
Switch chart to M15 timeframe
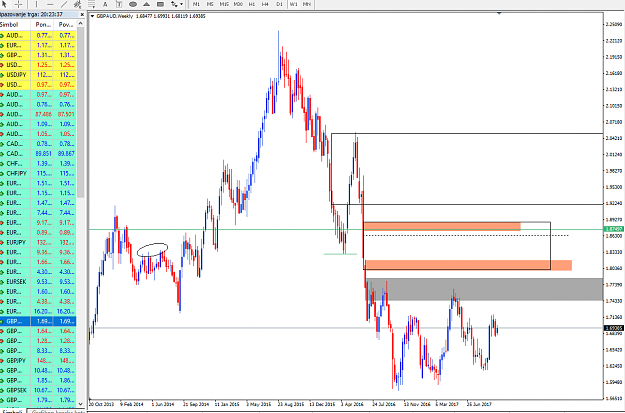pos(224,4)
